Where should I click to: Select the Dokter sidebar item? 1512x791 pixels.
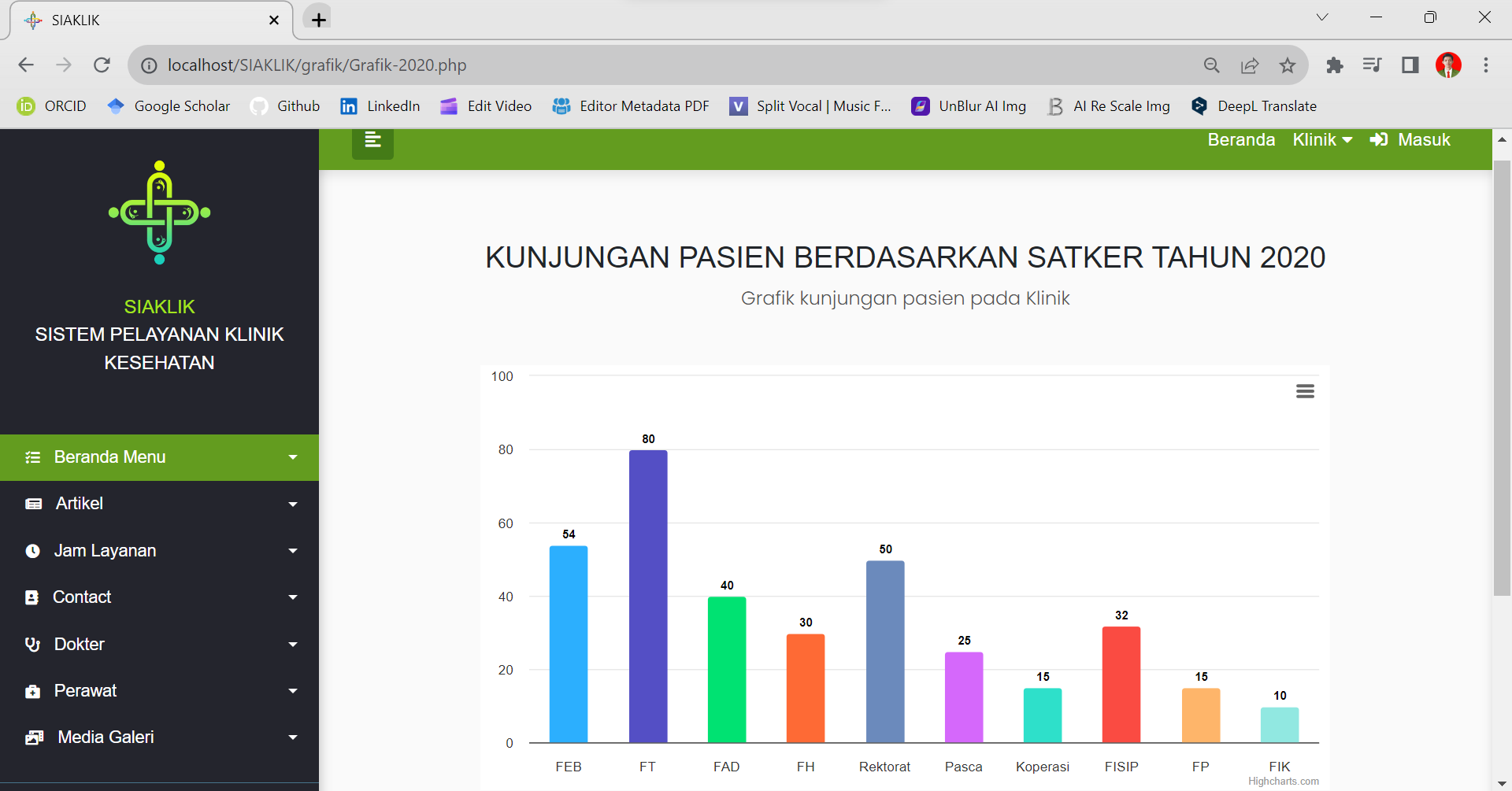point(159,645)
